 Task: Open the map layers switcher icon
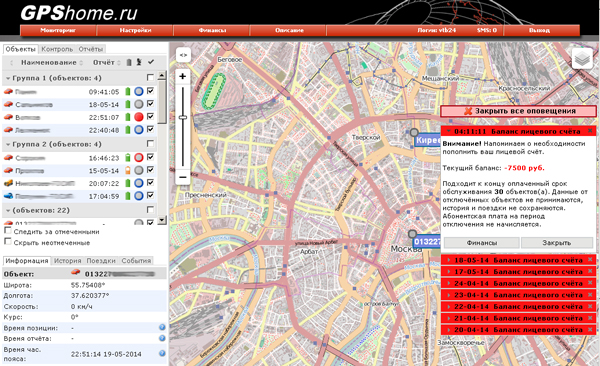coord(582,59)
